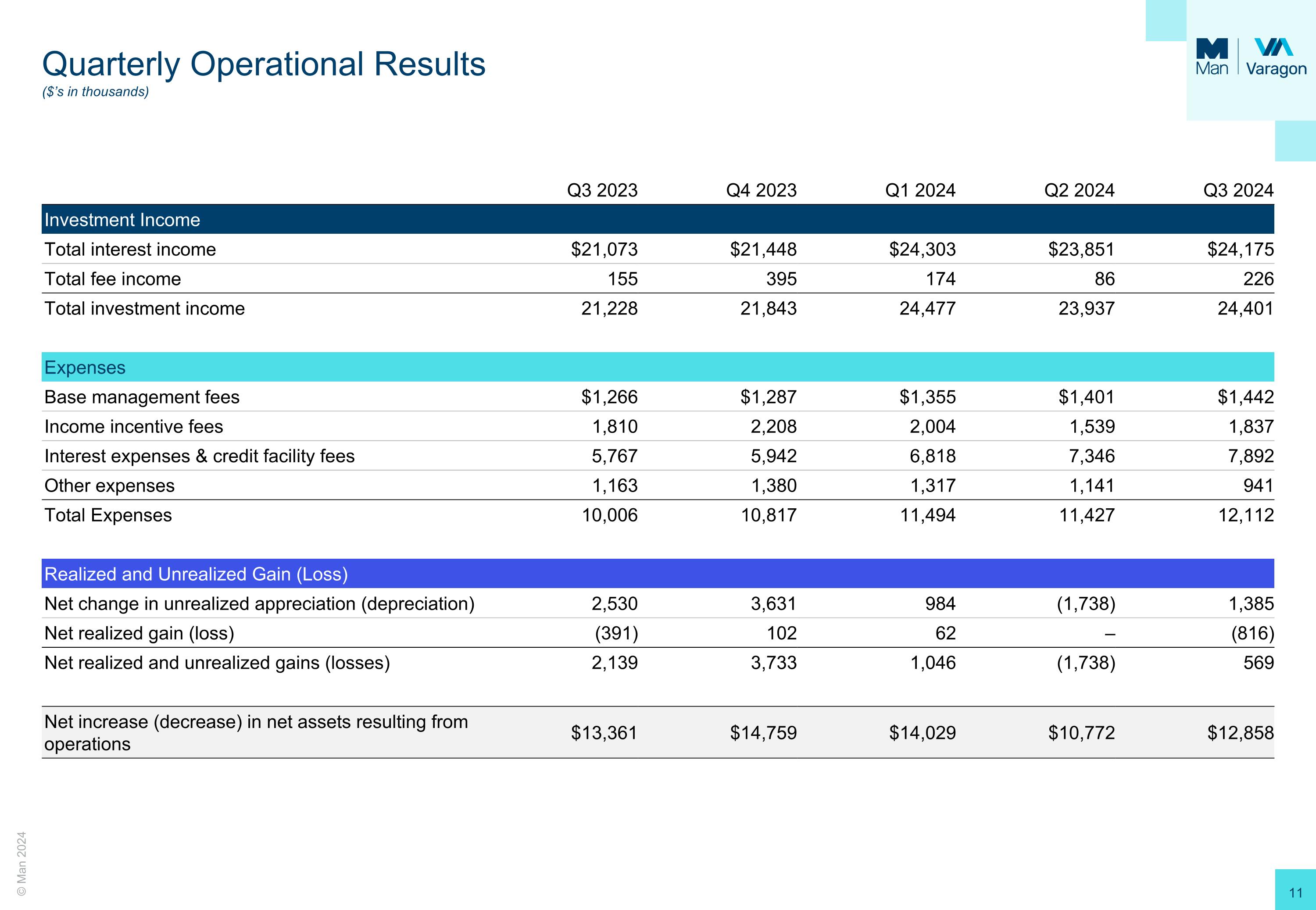Select total expenses value 10,006
This screenshot has width=1316, height=910.
[x=610, y=515]
